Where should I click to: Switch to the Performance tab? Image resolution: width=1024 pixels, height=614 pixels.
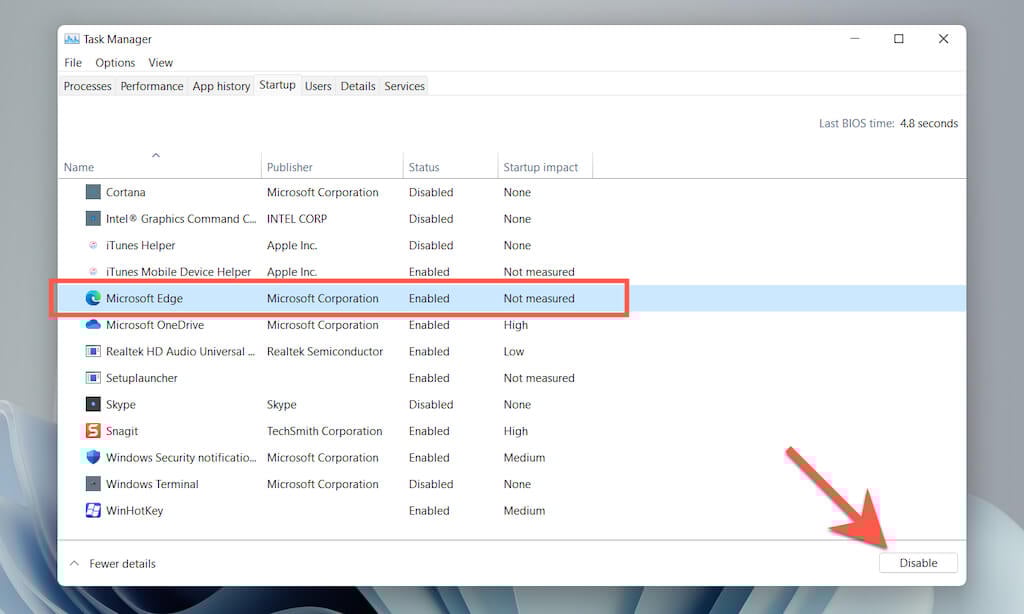152,86
